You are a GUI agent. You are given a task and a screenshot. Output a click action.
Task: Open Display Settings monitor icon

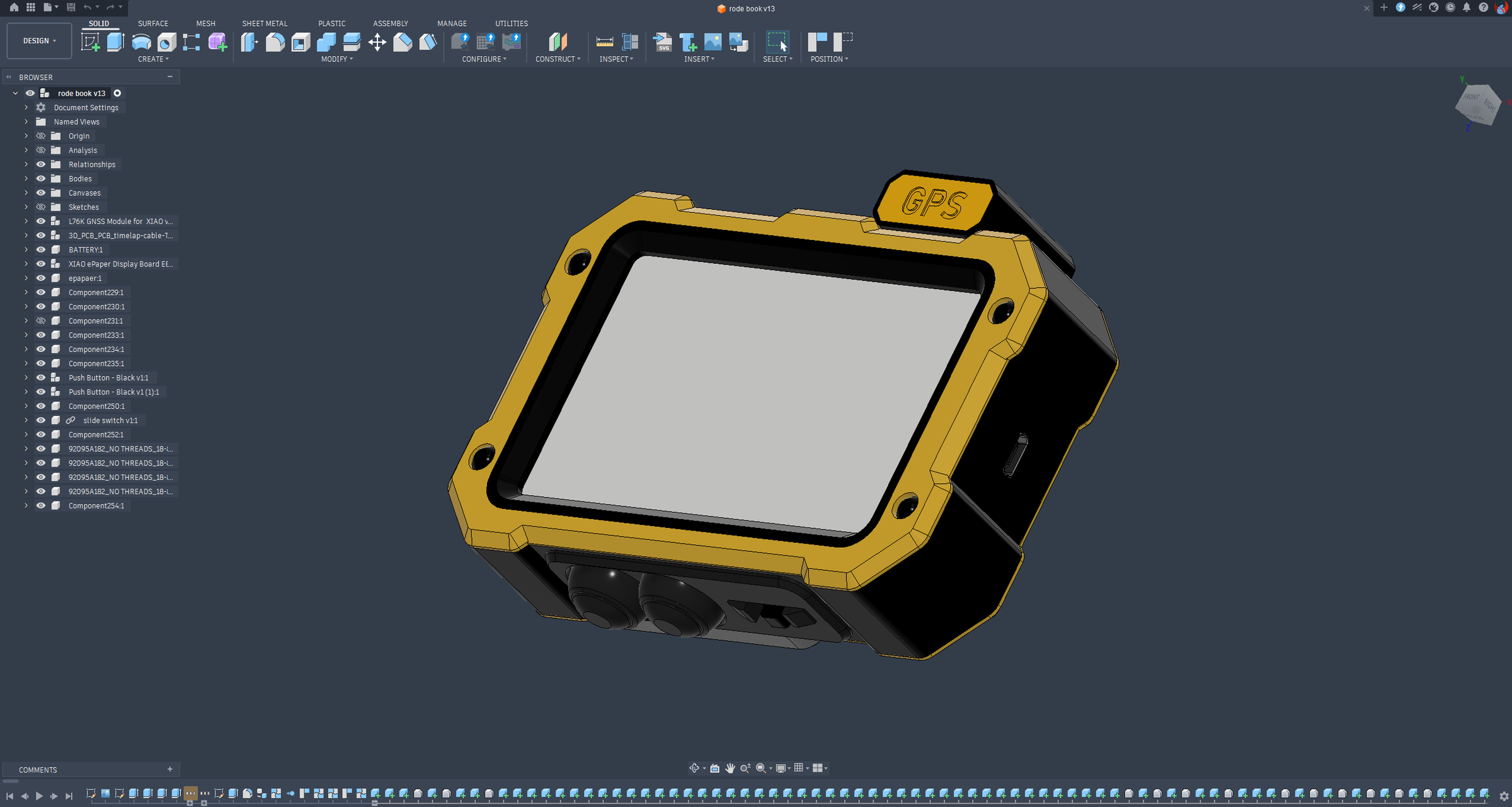point(781,768)
